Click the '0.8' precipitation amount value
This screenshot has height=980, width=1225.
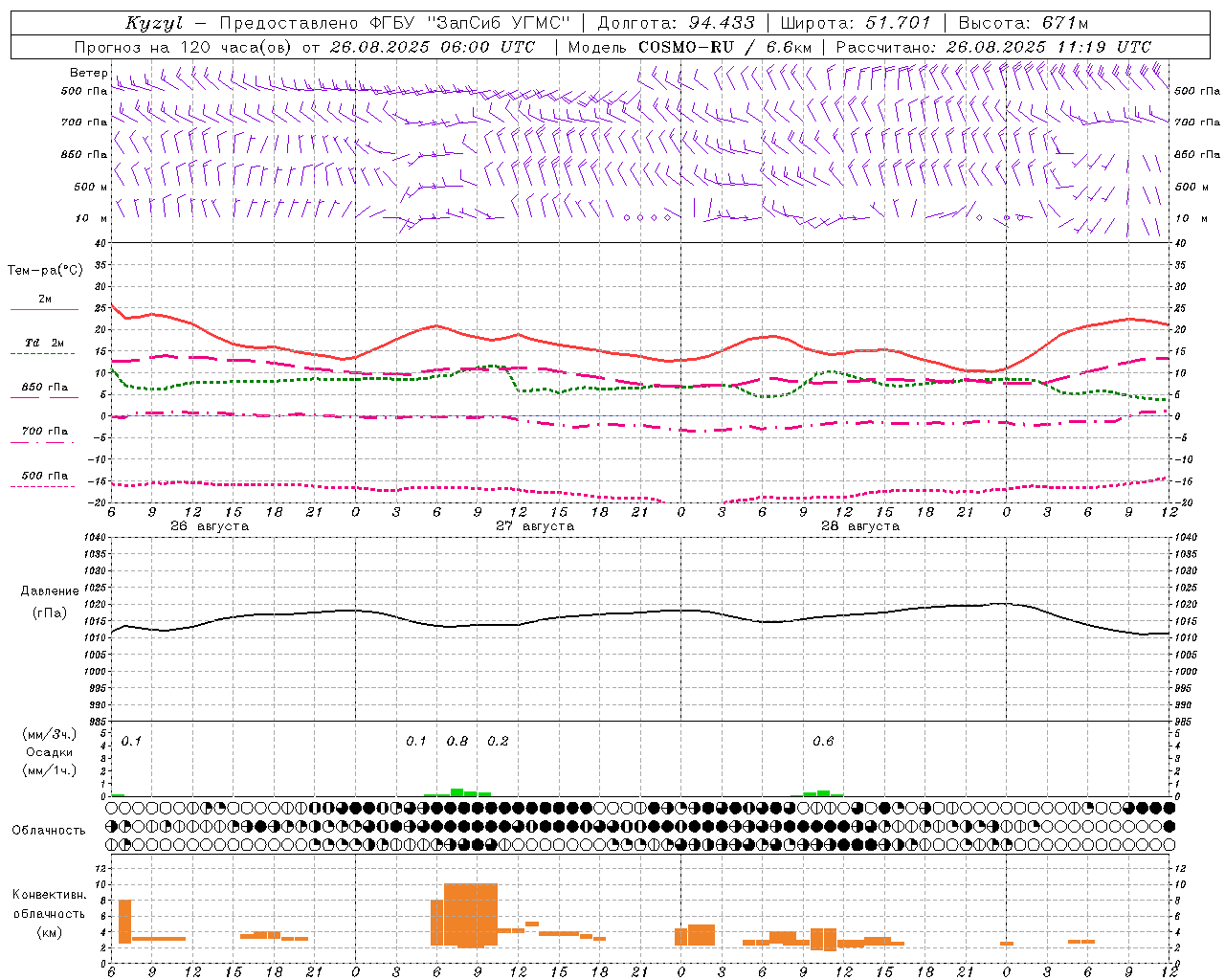pos(457,742)
